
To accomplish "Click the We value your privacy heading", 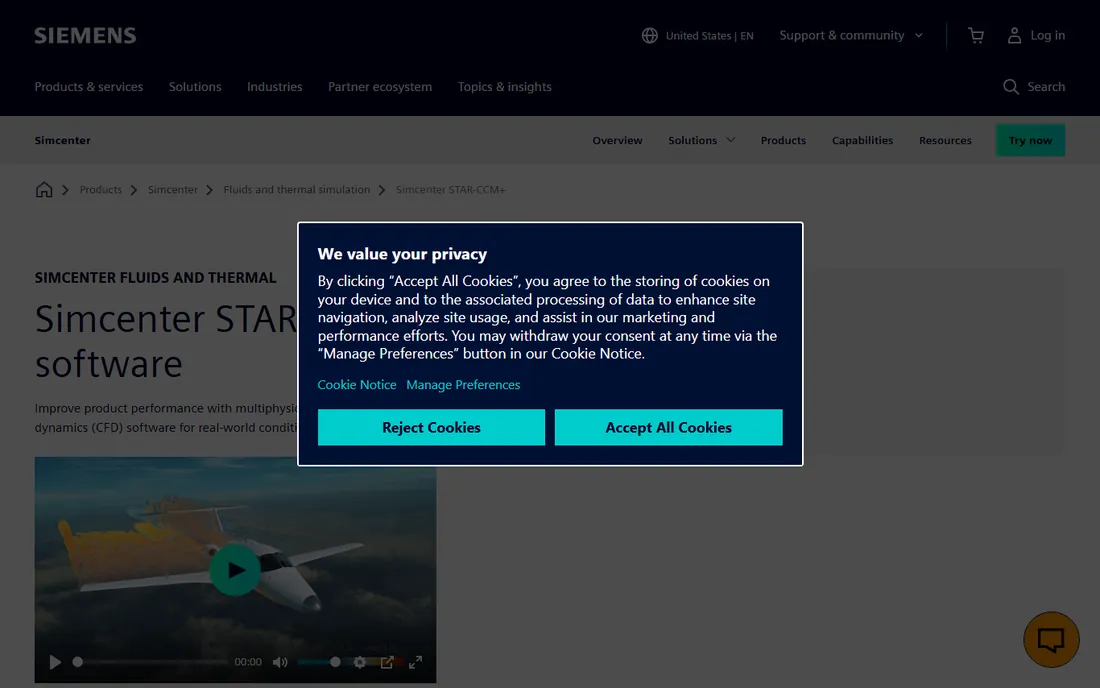I will (402, 254).
